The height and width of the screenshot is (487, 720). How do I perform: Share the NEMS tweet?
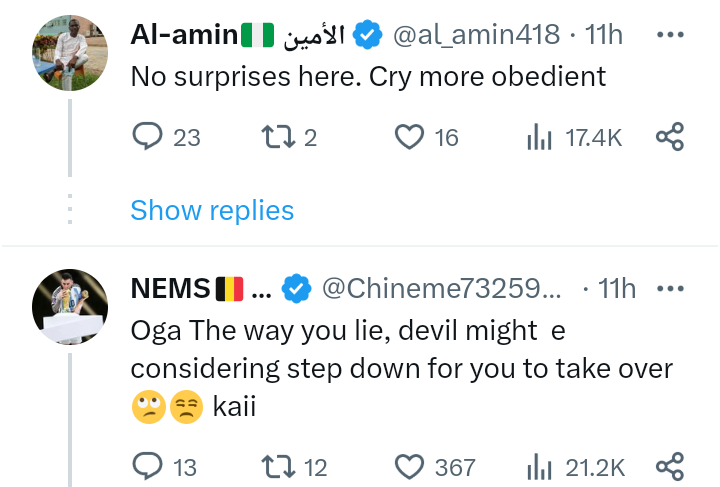click(x=669, y=466)
